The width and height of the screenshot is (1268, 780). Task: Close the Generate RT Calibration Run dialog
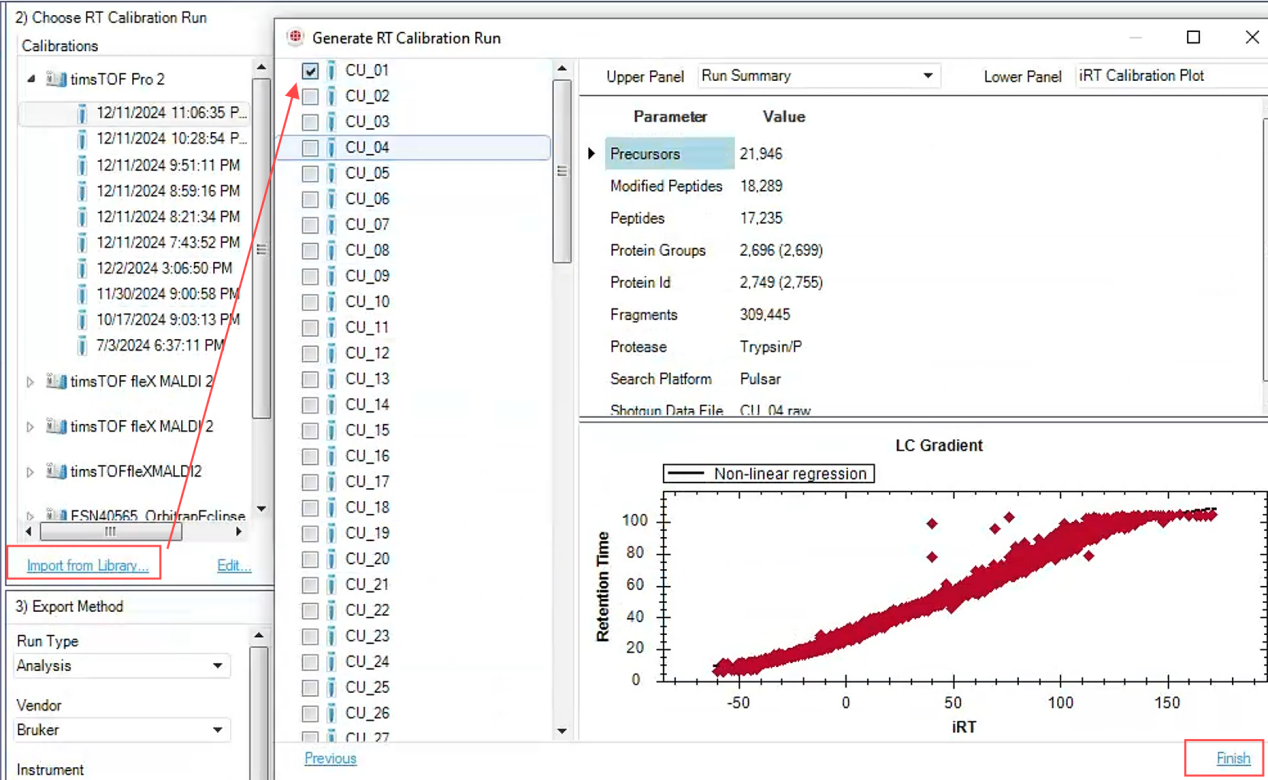(x=1252, y=37)
